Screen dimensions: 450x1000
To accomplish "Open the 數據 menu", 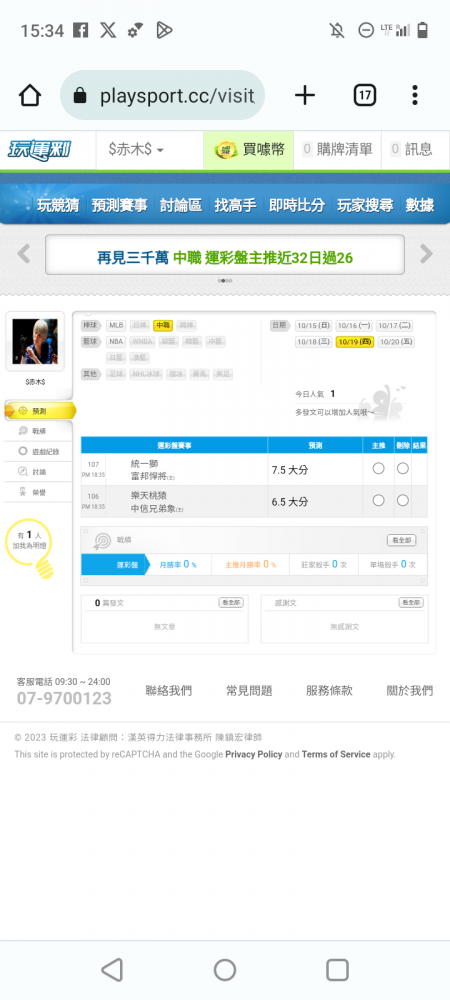I will (419, 205).
